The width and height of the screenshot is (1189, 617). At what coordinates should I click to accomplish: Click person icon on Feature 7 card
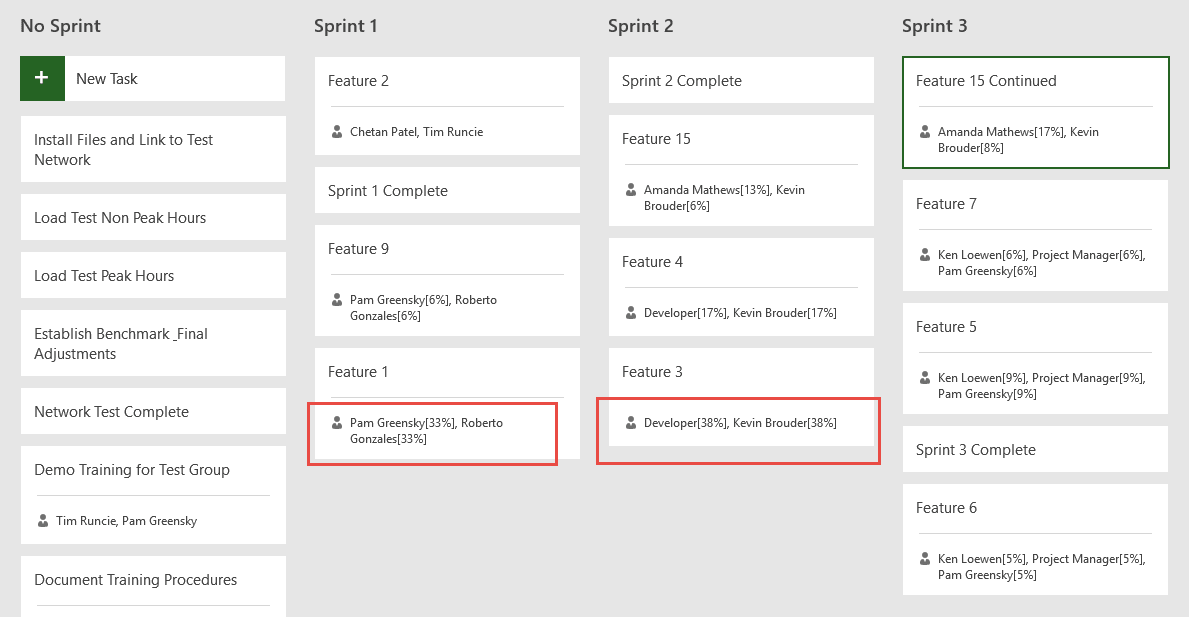pyautogui.click(x=925, y=255)
